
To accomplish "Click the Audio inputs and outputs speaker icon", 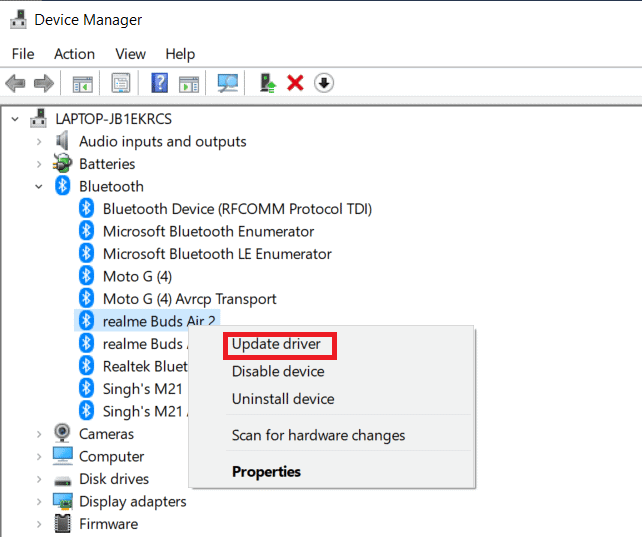I will coord(62,141).
